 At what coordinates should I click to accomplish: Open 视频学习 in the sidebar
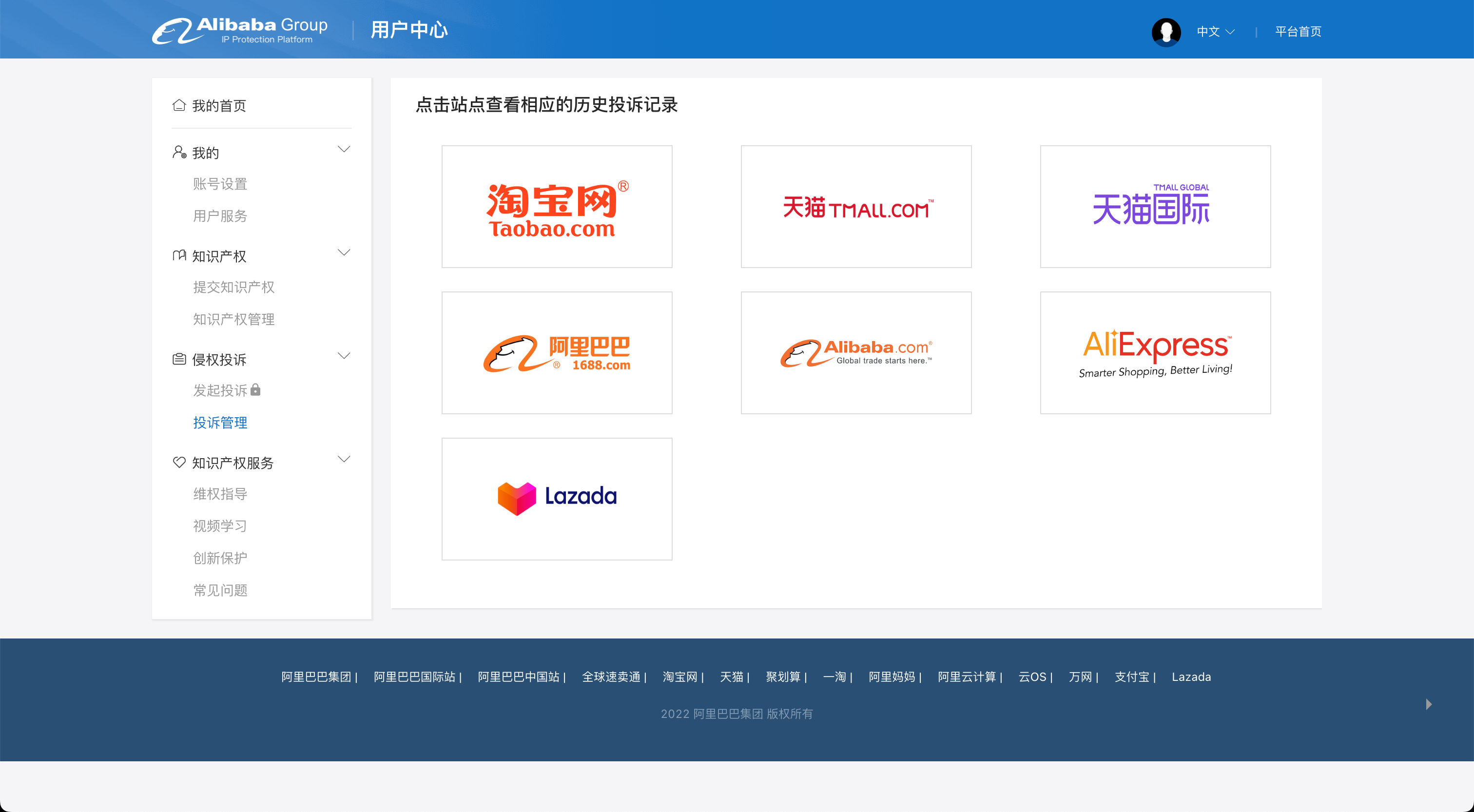point(220,525)
